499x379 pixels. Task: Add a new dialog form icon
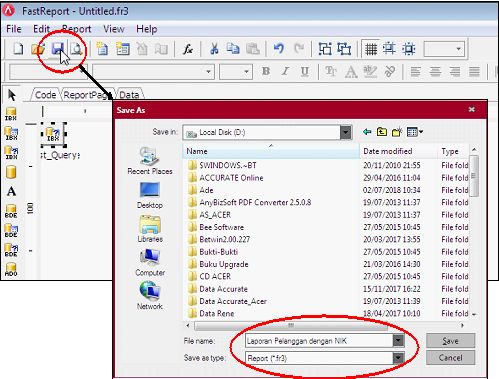123,49
